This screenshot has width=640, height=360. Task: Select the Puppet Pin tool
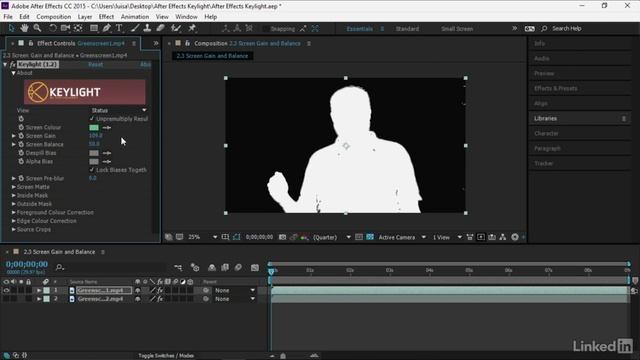coord(192,28)
